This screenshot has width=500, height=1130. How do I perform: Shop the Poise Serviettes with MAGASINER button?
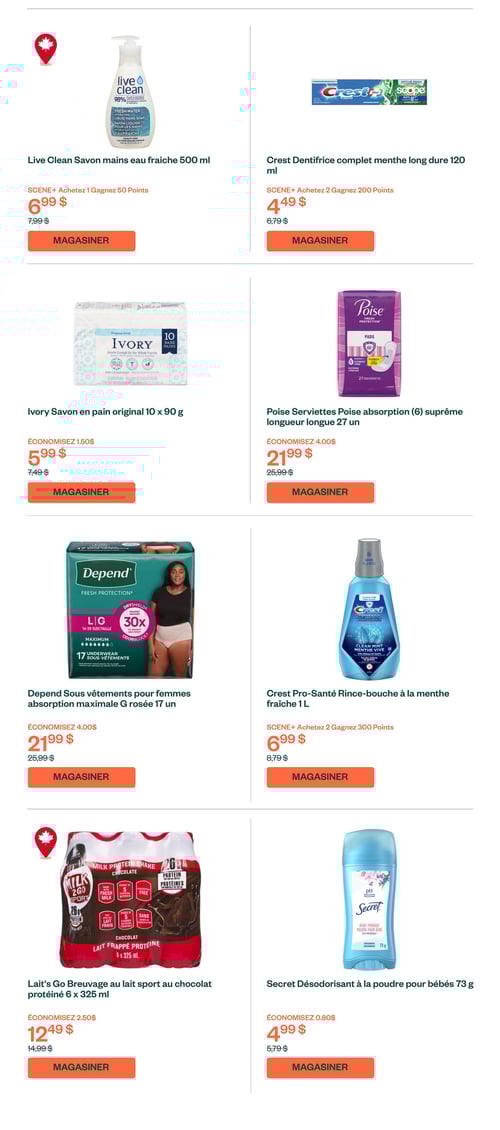tap(320, 492)
